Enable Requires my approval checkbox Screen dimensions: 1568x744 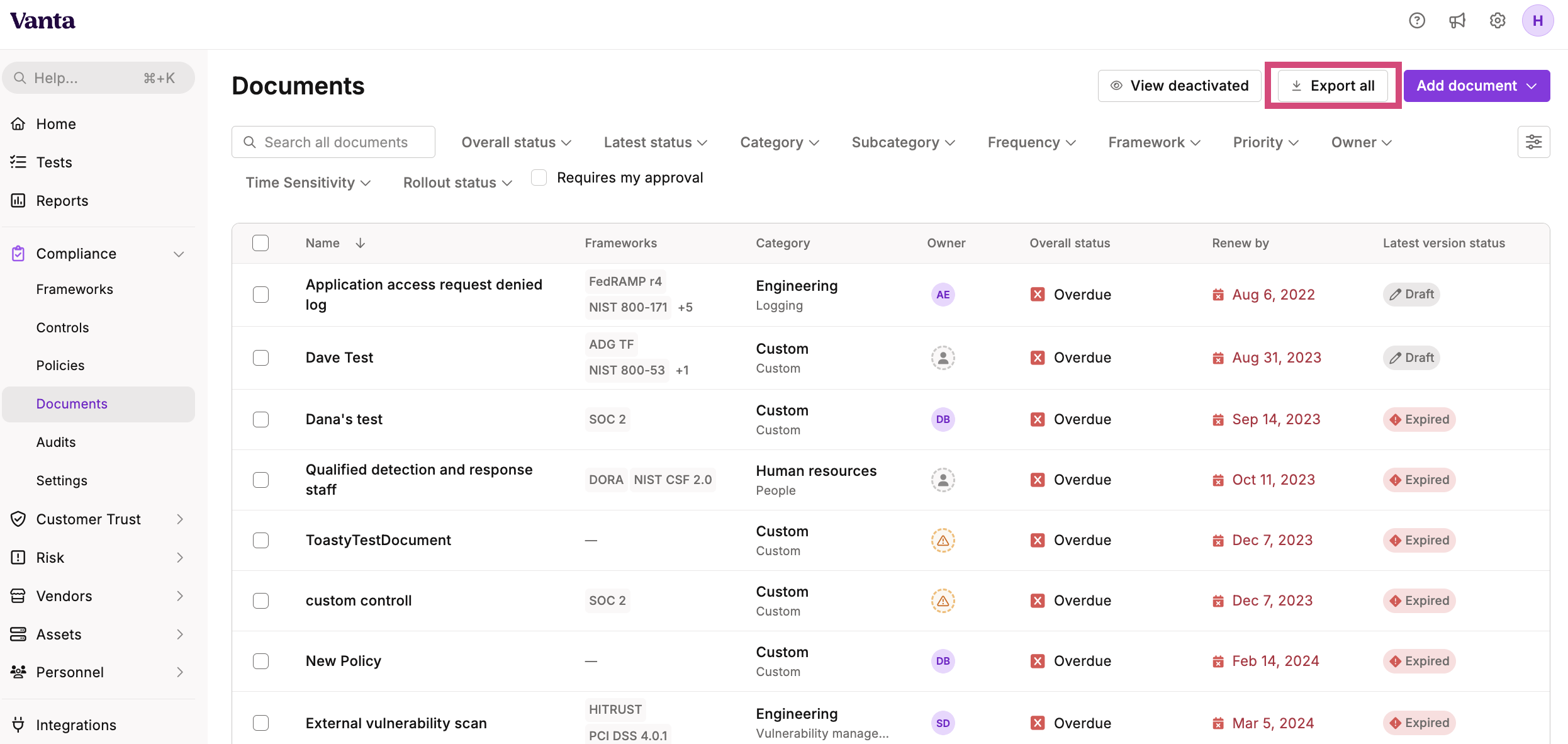click(539, 178)
